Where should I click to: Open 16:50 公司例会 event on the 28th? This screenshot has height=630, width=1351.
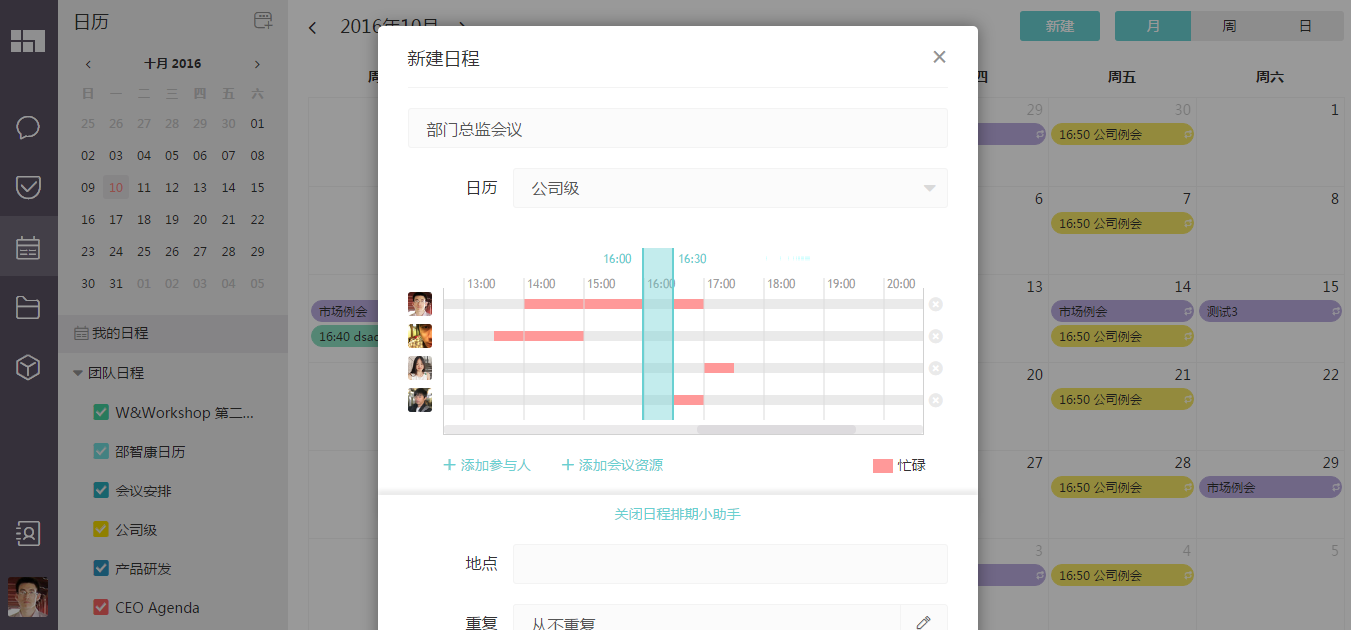(1122, 488)
